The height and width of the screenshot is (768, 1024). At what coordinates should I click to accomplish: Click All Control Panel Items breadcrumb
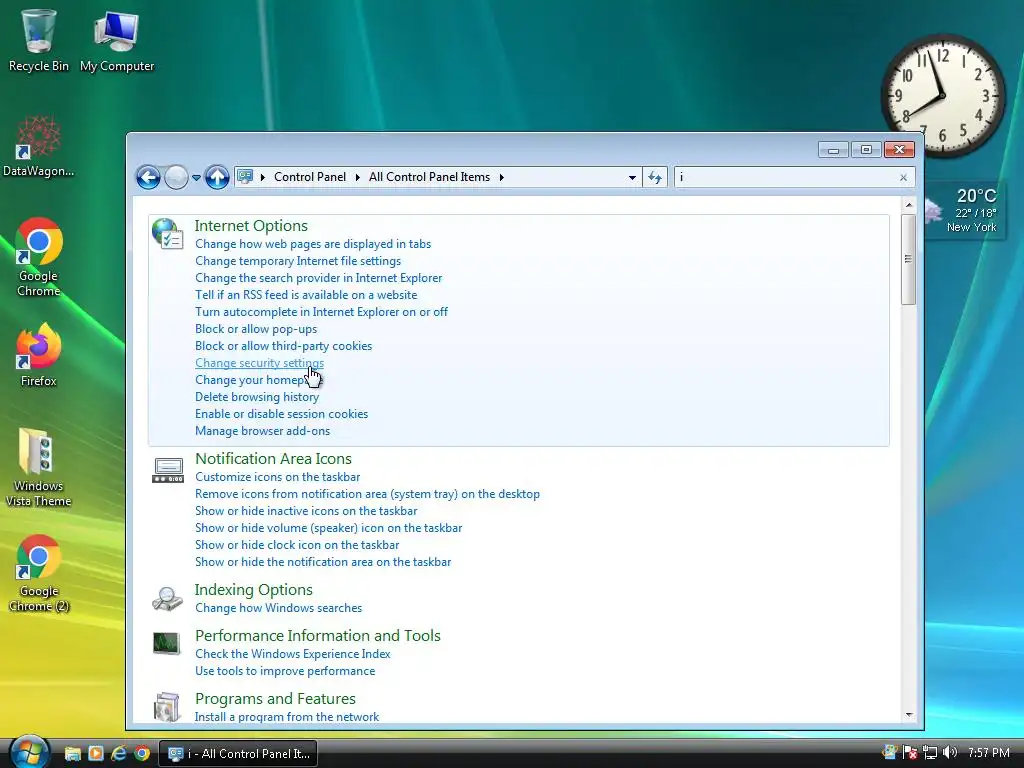[429, 177]
